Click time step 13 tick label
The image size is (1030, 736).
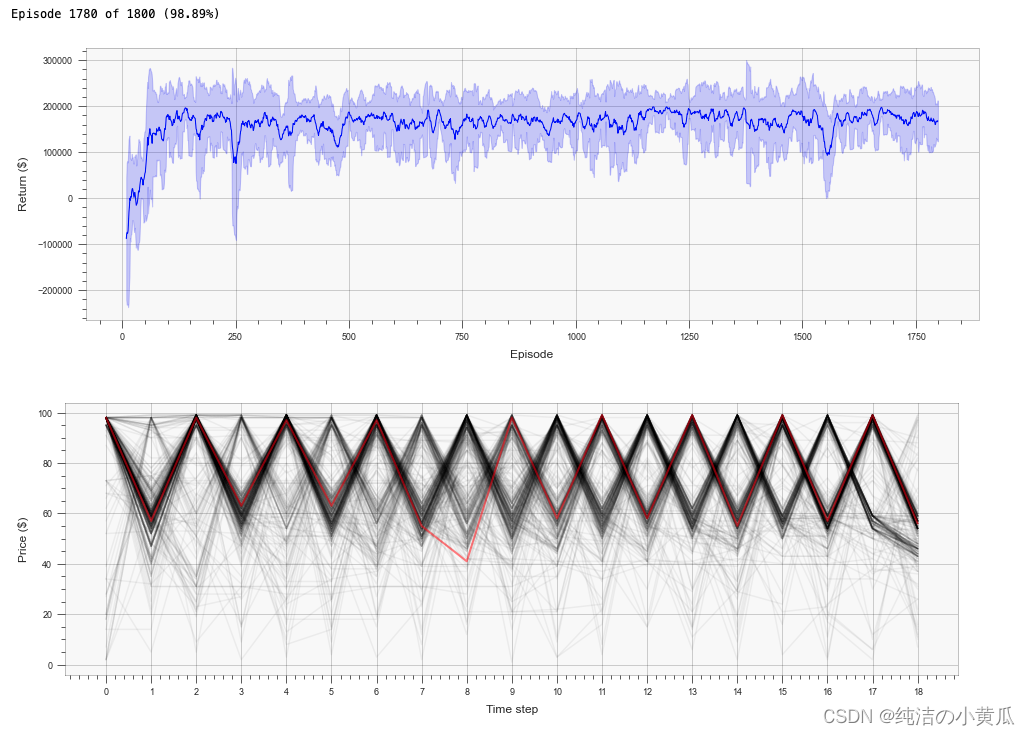pyautogui.click(x=692, y=691)
